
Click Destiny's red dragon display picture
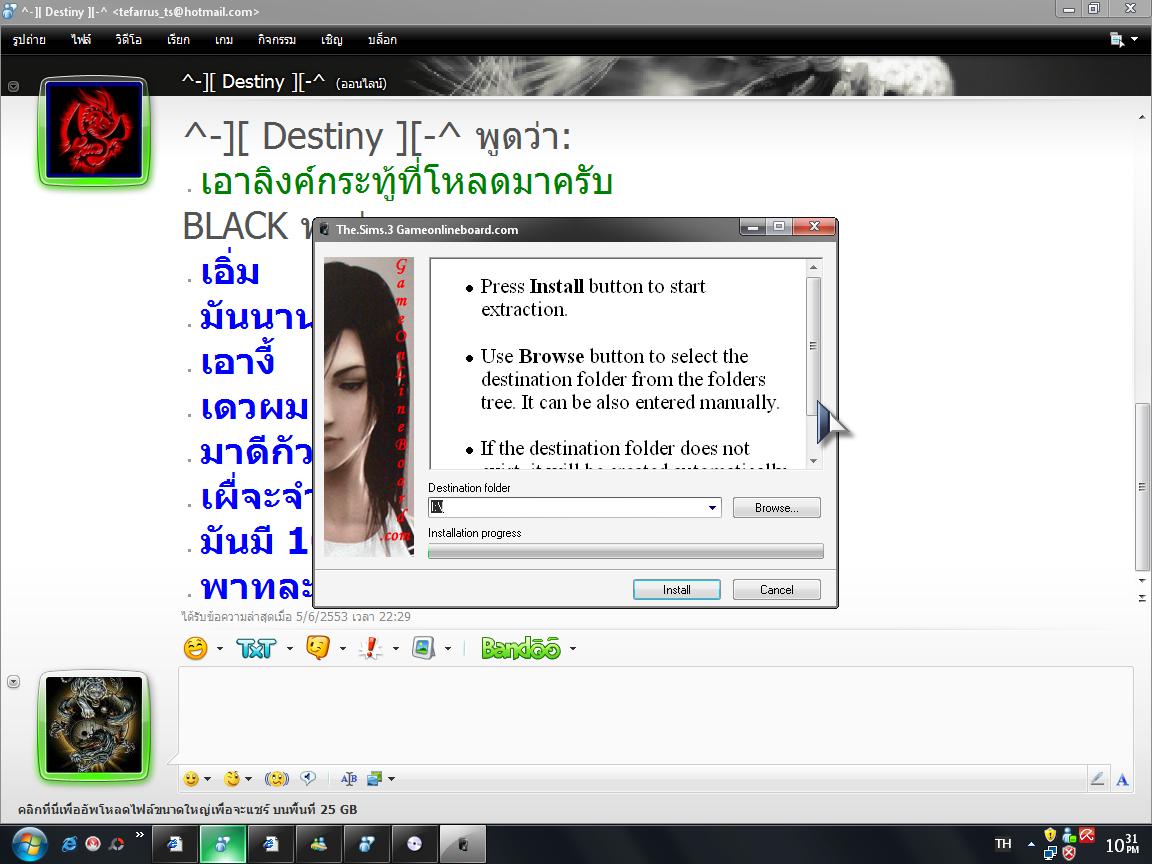94,131
